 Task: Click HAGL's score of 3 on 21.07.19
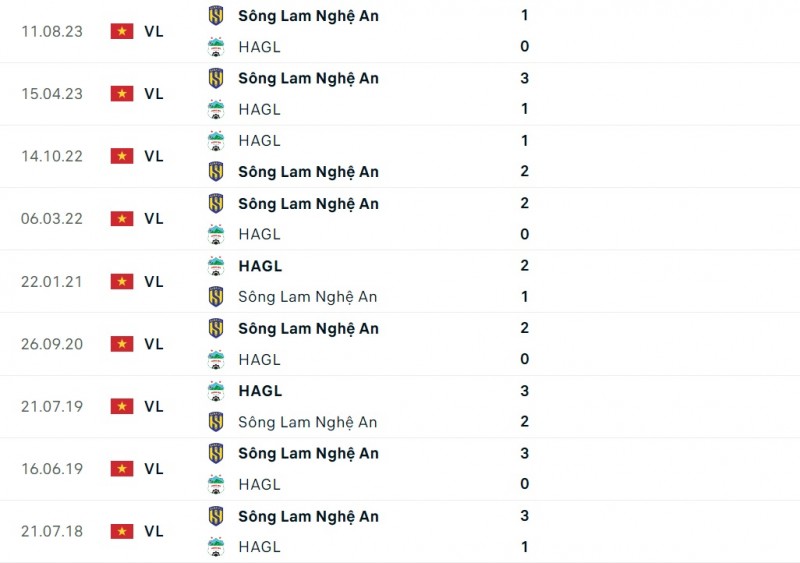point(525,391)
